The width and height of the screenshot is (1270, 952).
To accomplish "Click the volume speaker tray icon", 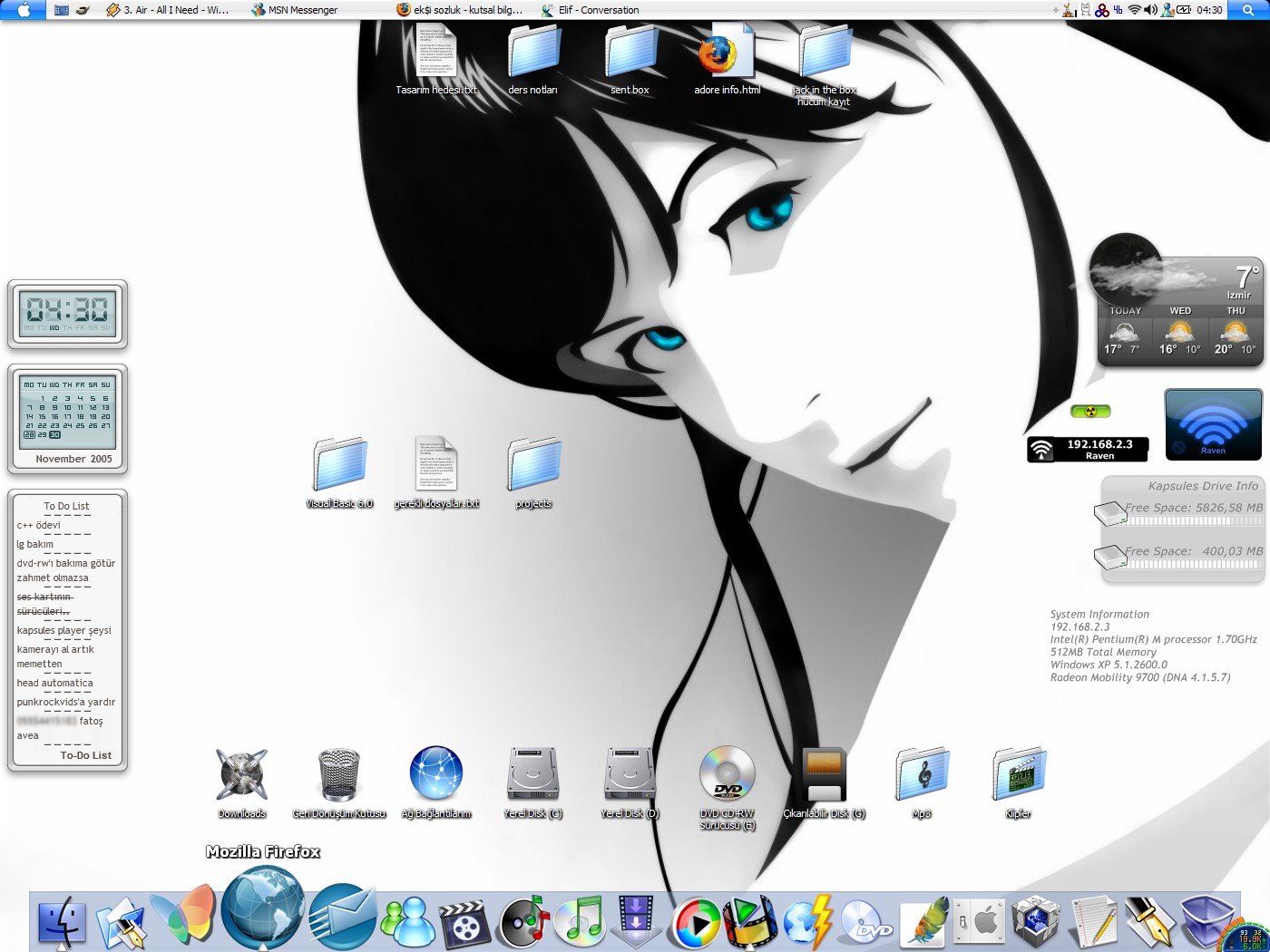I will 1150,10.
